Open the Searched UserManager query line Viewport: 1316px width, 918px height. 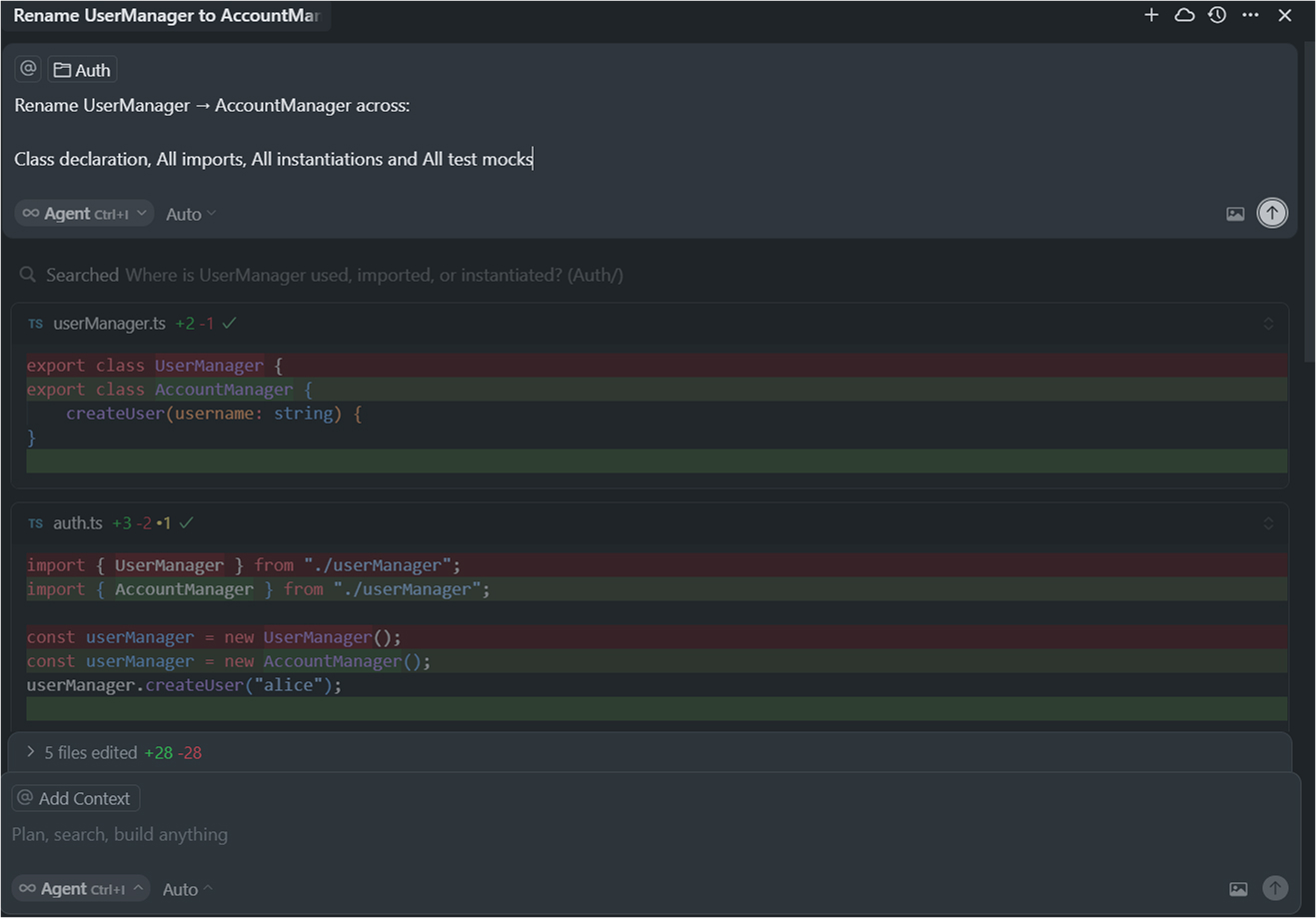(335, 275)
